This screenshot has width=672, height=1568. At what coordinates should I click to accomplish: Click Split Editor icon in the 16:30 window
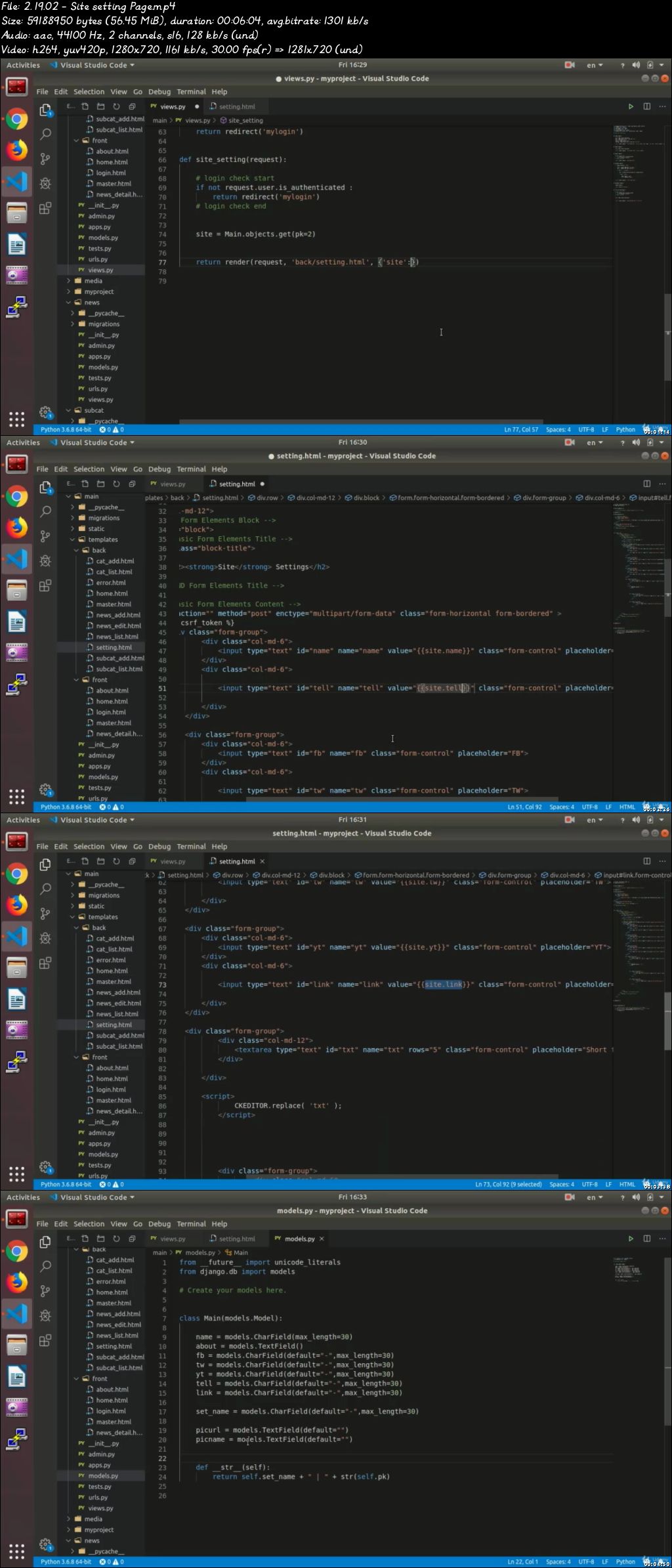coord(647,484)
